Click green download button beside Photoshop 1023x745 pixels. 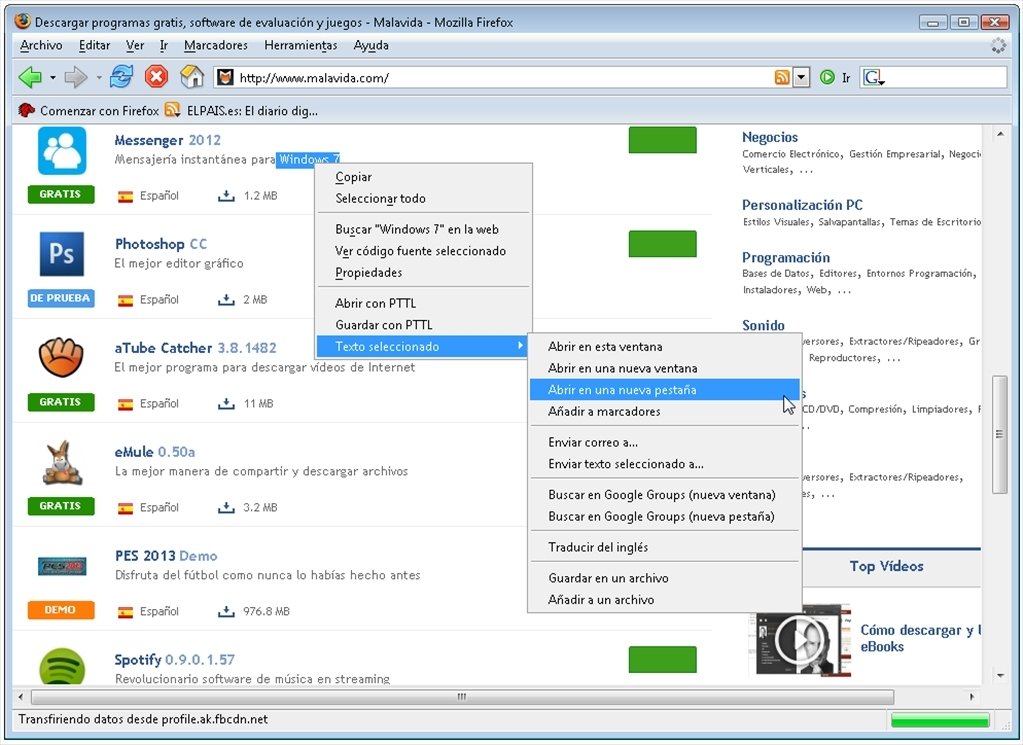click(x=662, y=243)
